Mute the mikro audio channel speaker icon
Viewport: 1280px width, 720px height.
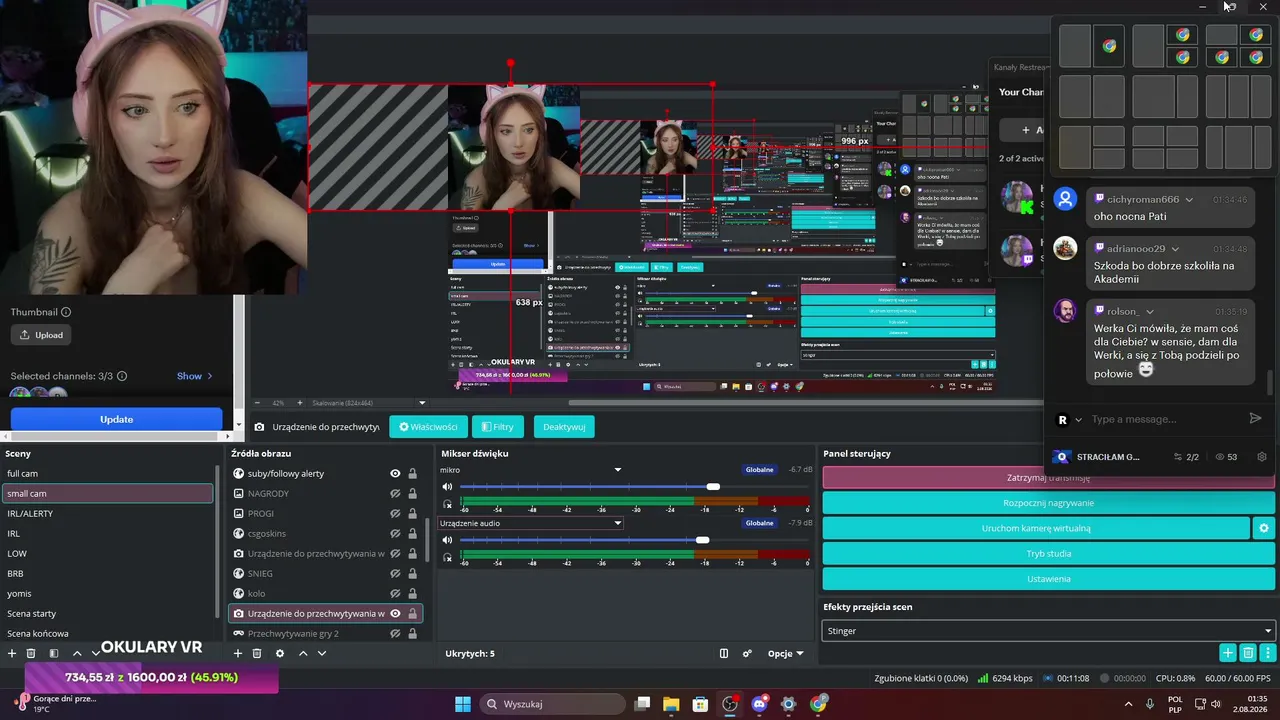click(x=448, y=487)
